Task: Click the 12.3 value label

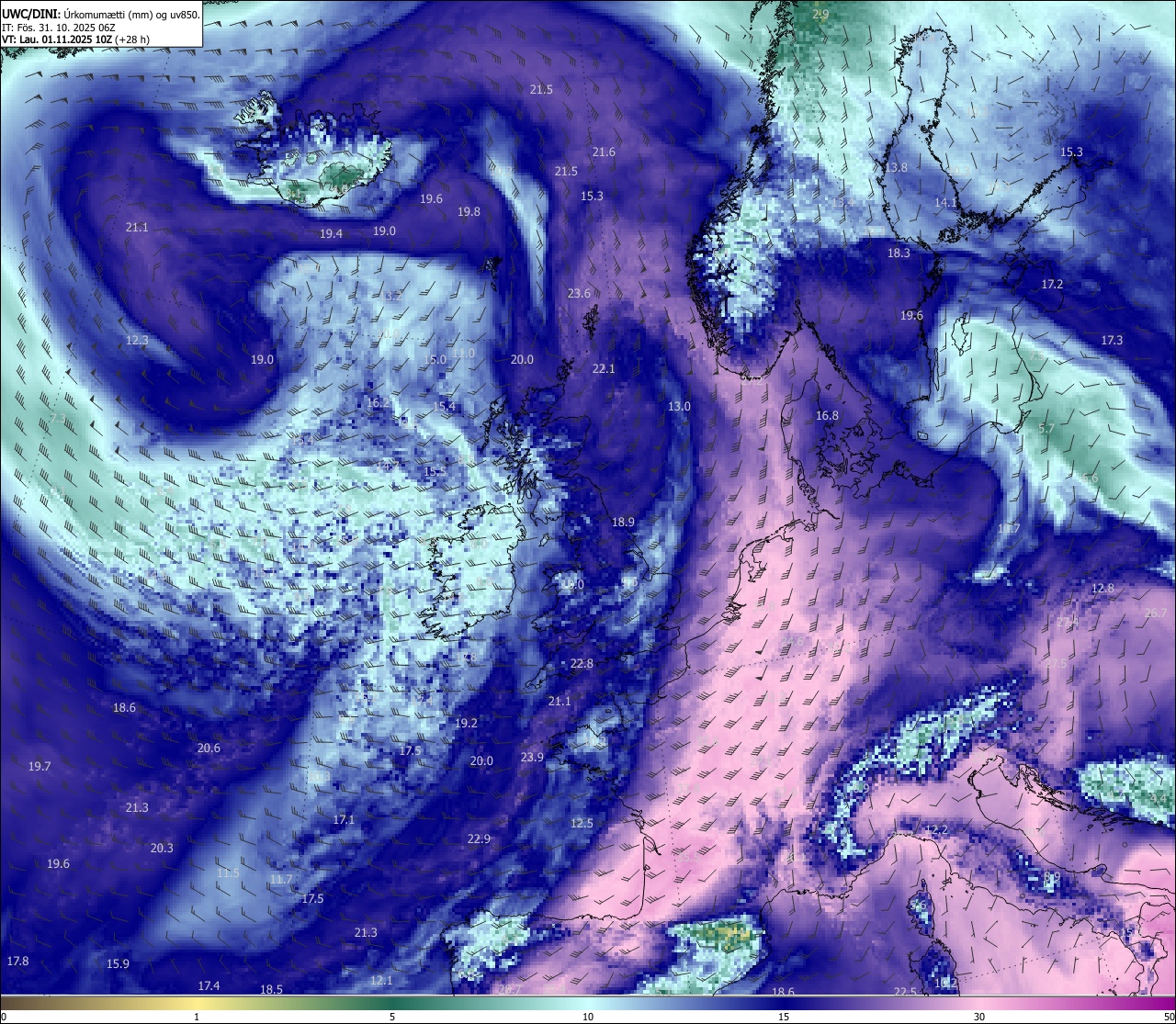Action: [137, 340]
